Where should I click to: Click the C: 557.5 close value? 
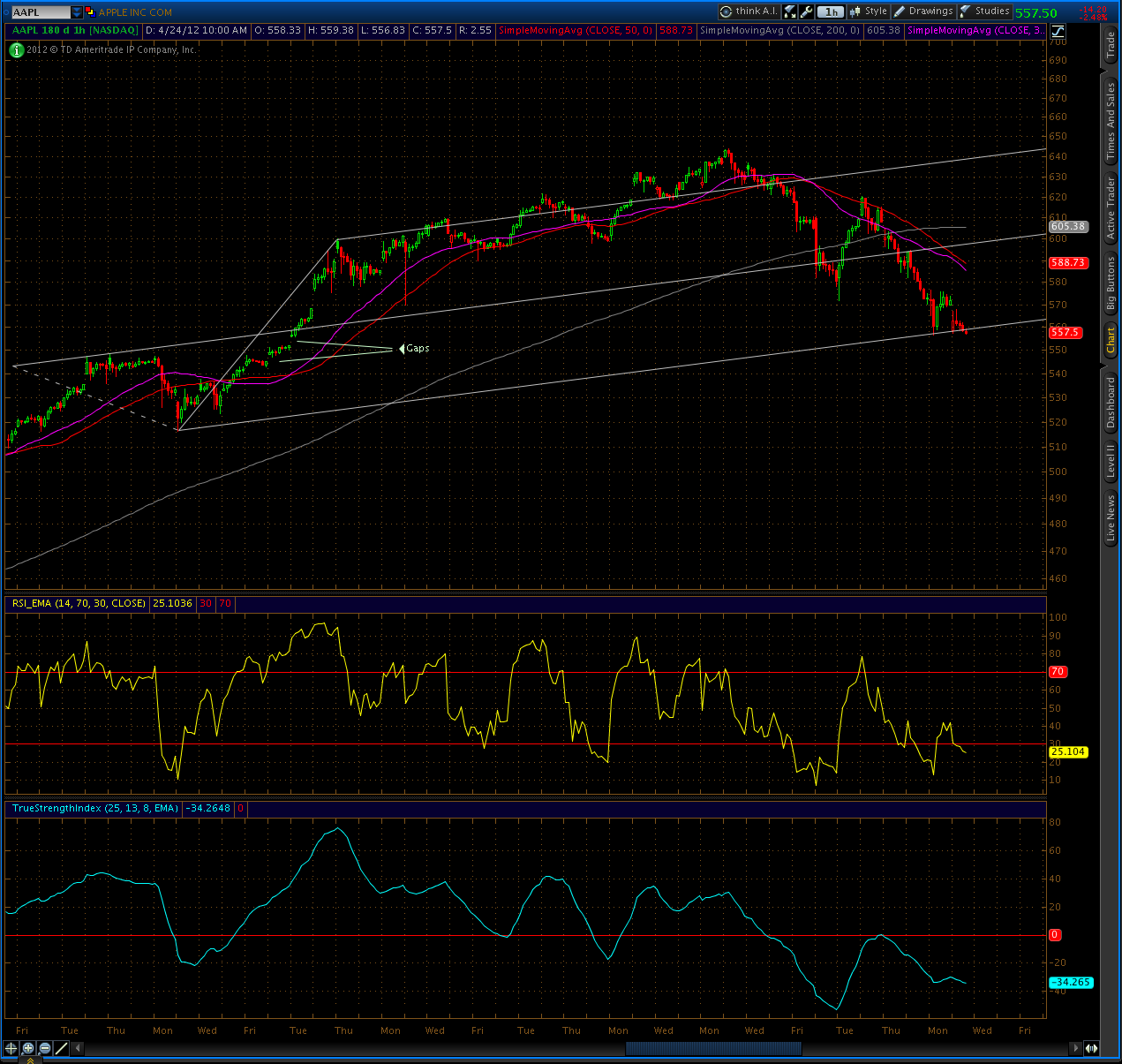tap(432, 30)
